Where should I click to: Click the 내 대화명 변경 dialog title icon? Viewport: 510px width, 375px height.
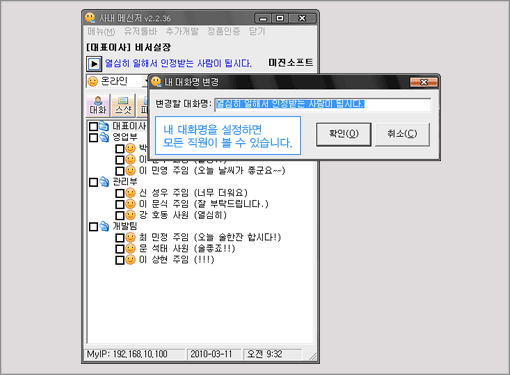[x=156, y=82]
